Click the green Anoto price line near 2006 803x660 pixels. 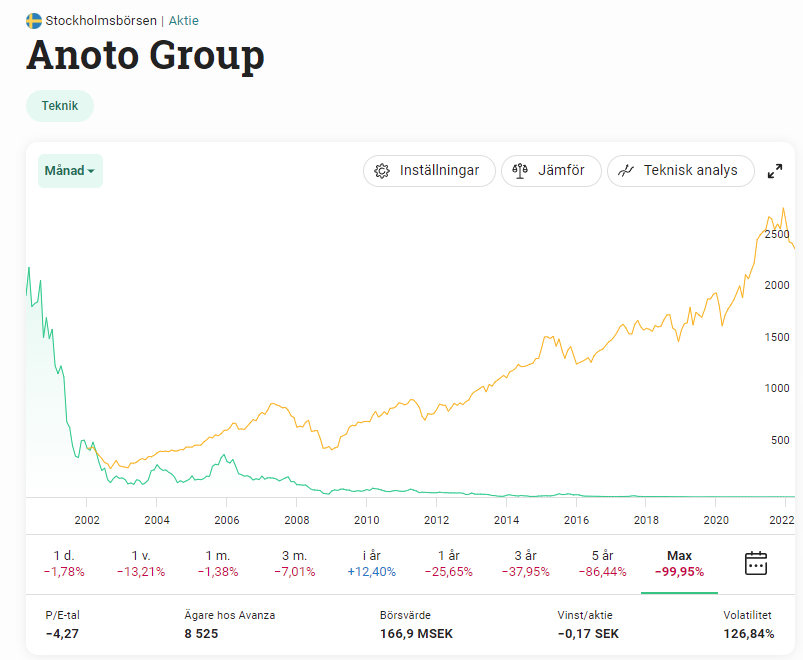pyautogui.click(x=226, y=459)
